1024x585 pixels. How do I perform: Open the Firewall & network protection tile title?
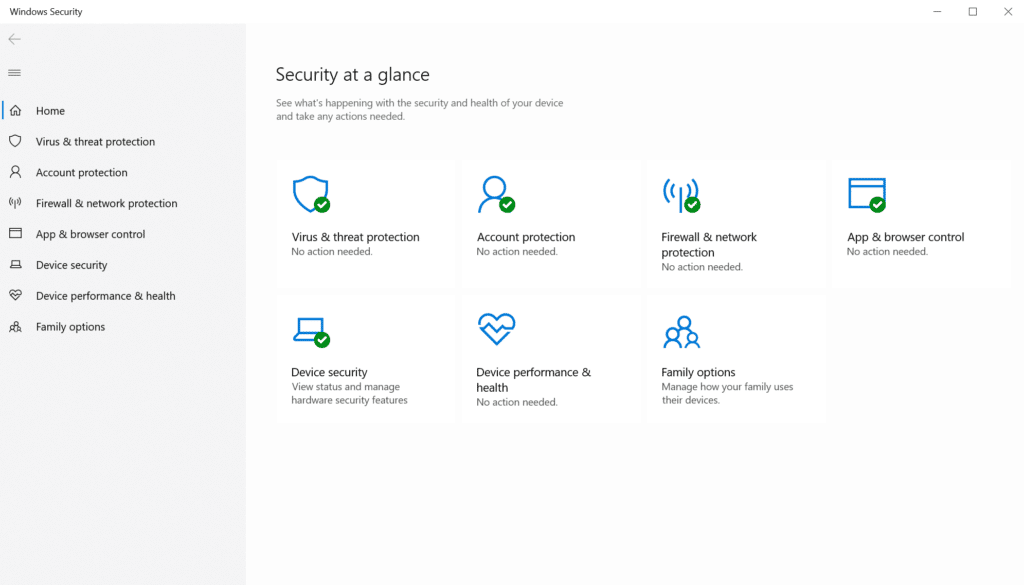[x=709, y=244]
